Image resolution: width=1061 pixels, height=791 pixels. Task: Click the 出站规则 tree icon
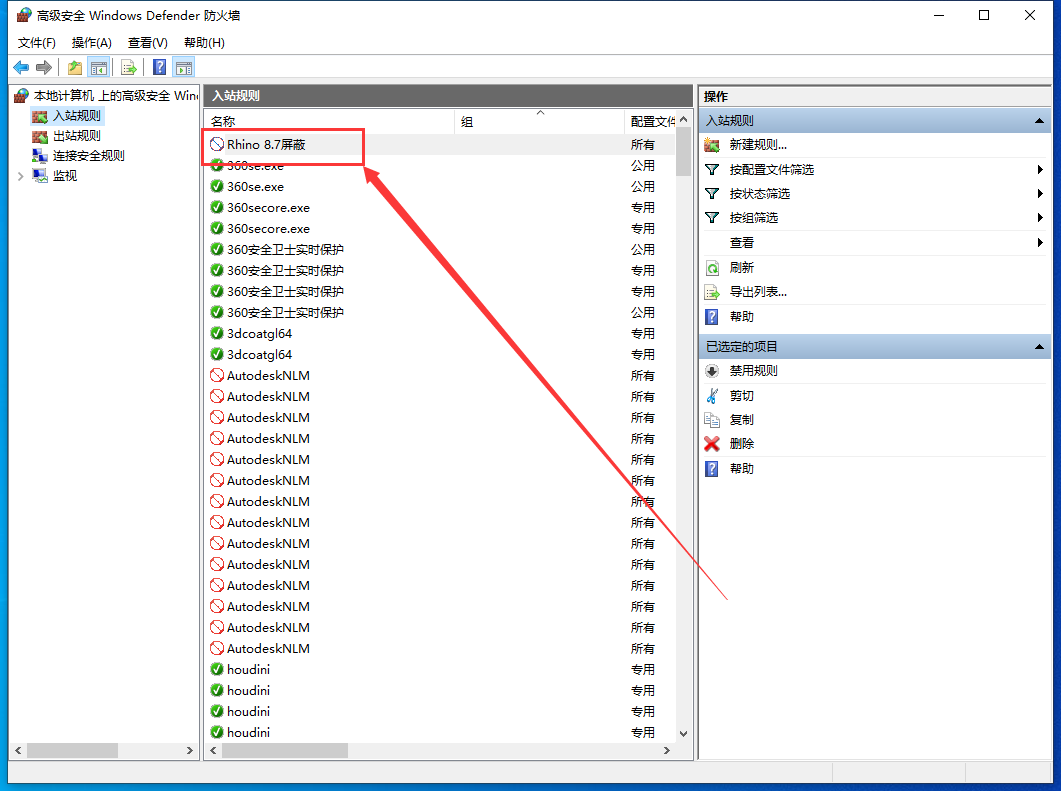point(40,136)
